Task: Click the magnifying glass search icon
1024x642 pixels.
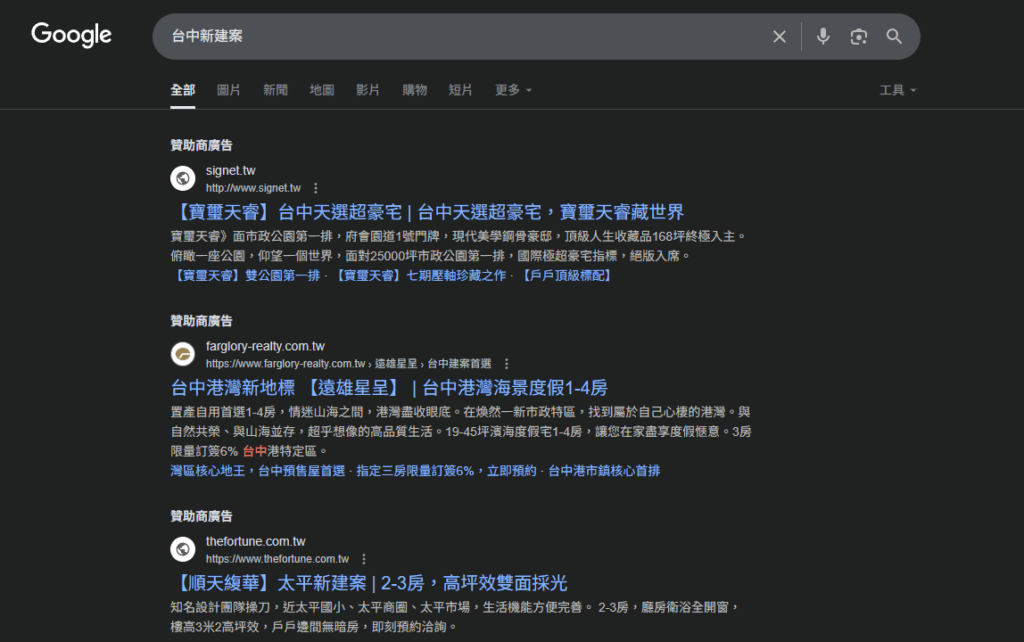Action: point(894,37)
